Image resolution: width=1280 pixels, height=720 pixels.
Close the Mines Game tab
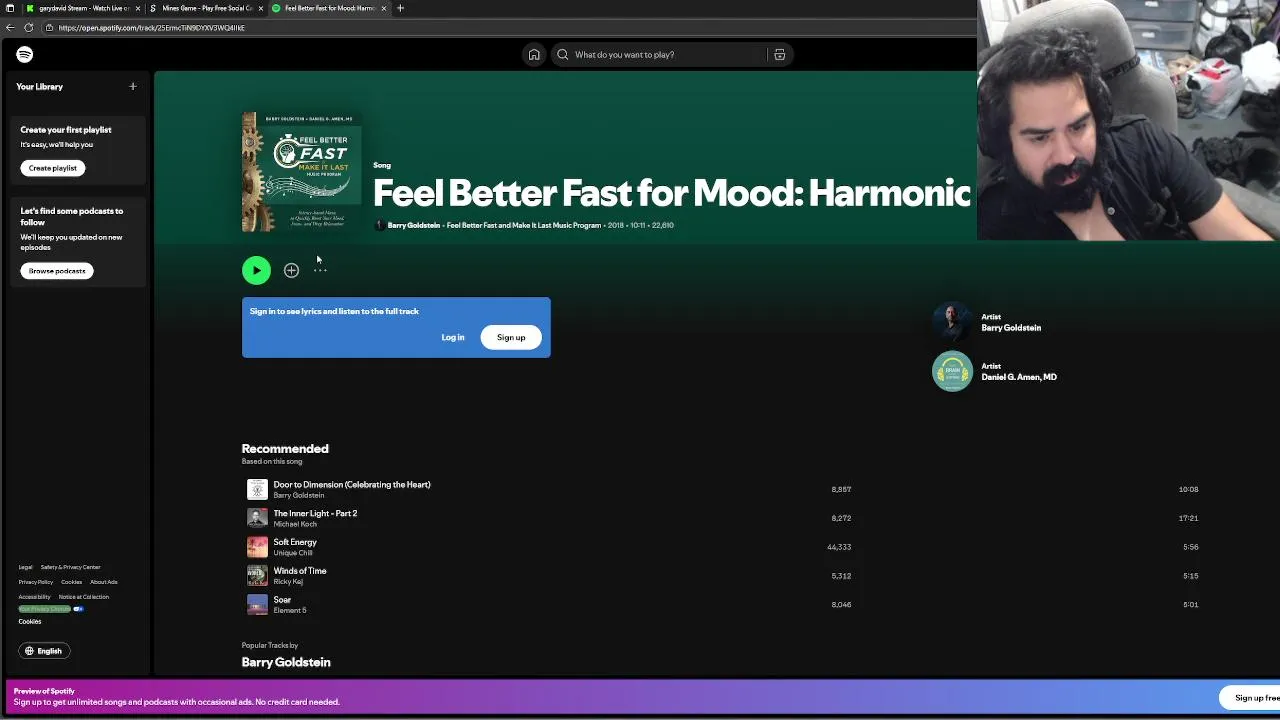pos(261,8)
